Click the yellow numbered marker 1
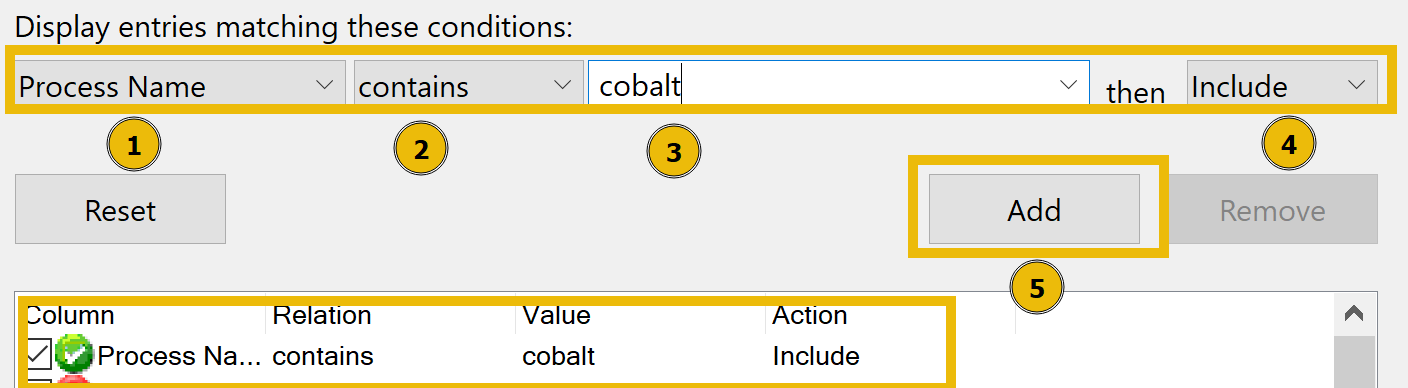The height and width of the screenshot is (388, 1408). (x=135, y=147)
